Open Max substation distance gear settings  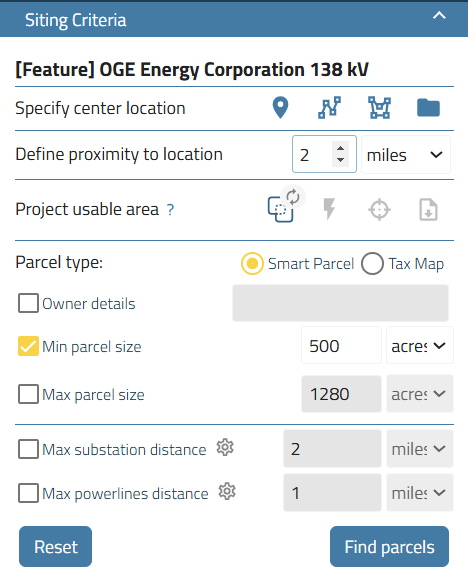(x=225, y=447)
